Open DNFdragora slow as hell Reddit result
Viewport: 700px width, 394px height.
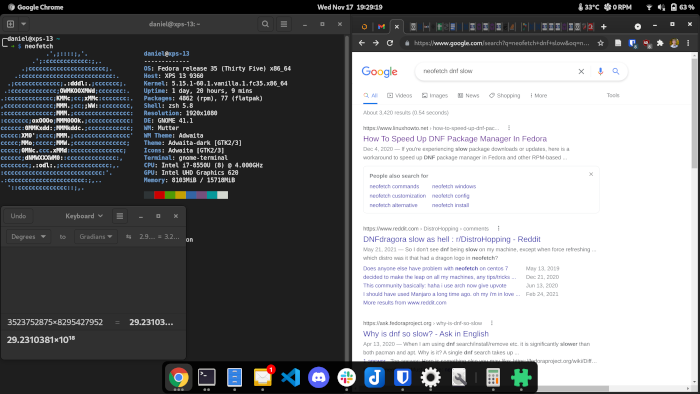[452, 239]
